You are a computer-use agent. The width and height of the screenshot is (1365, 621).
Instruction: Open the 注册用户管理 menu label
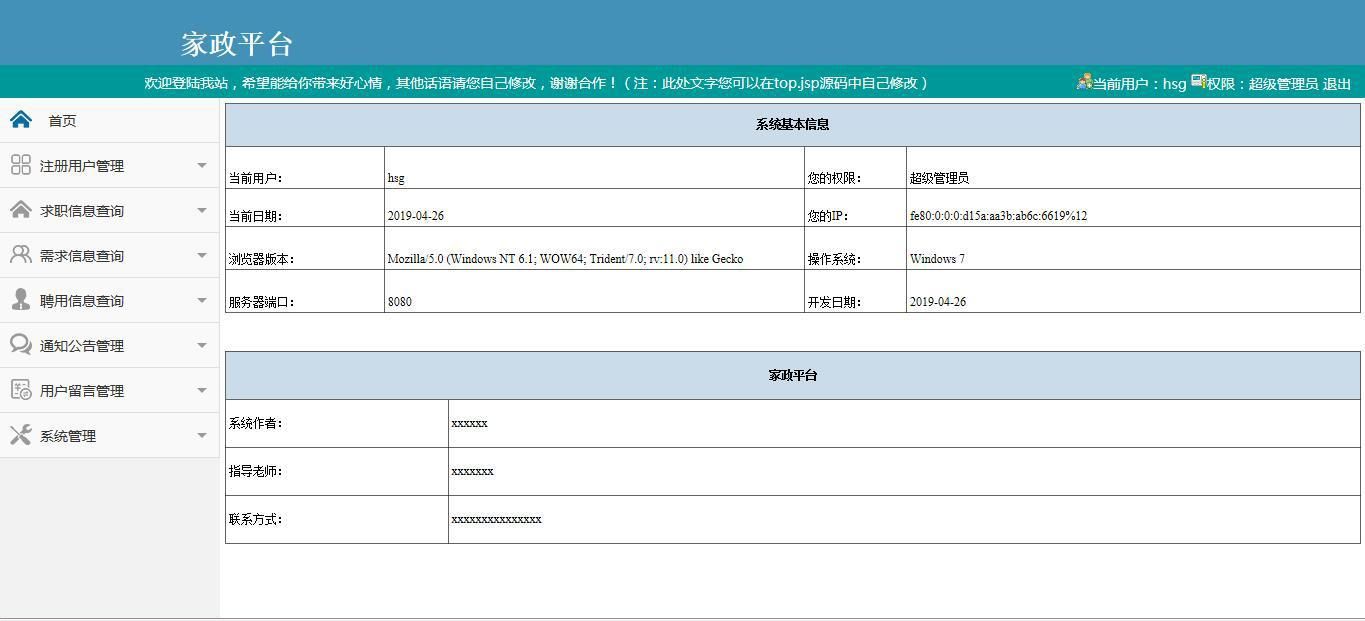[x=82, y=166]
